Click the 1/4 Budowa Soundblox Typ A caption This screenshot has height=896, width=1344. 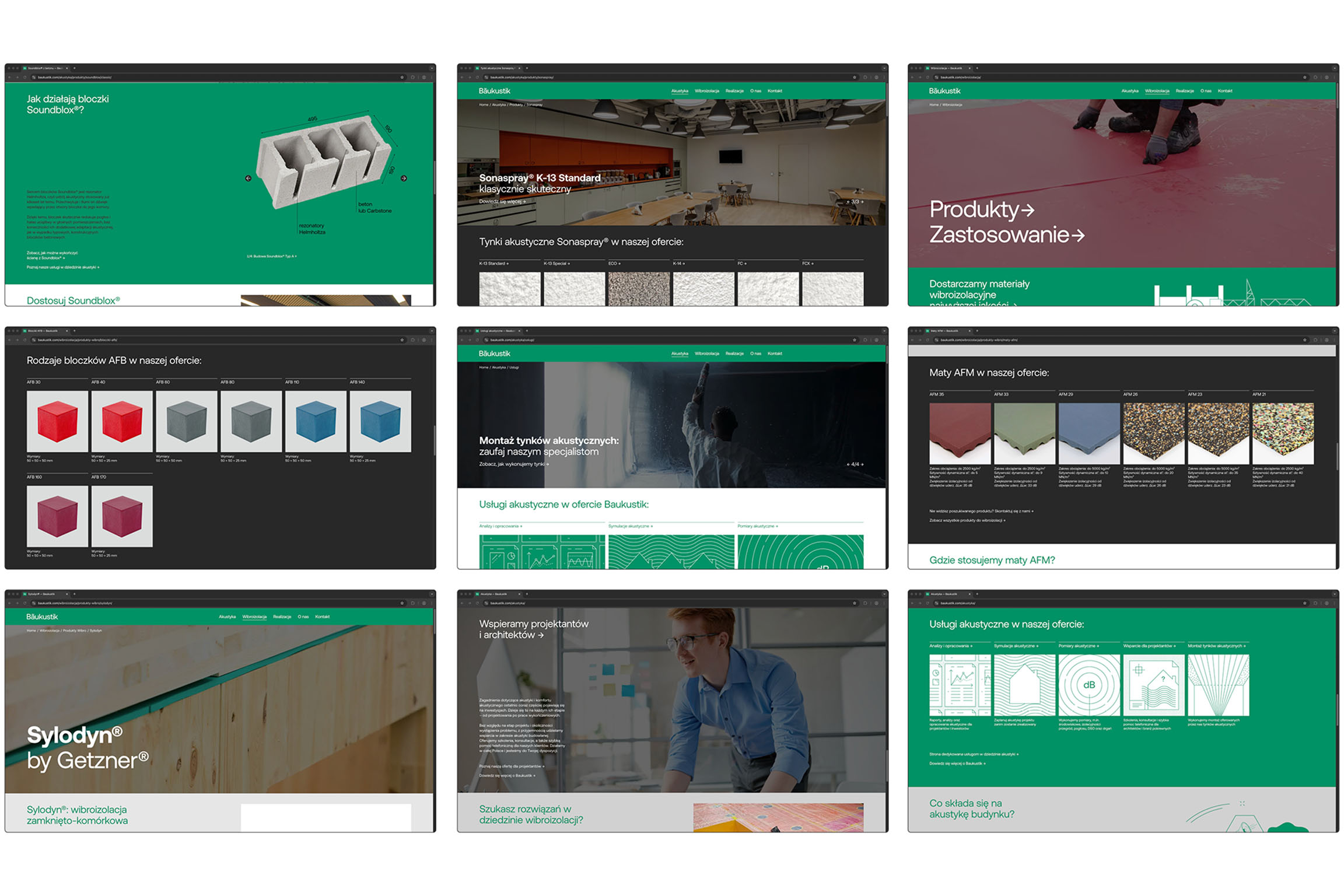tap(272, 256)
